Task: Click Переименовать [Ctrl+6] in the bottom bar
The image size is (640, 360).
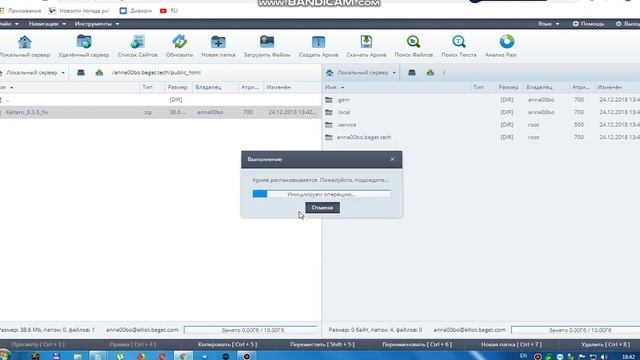Action: click(417, 344)
